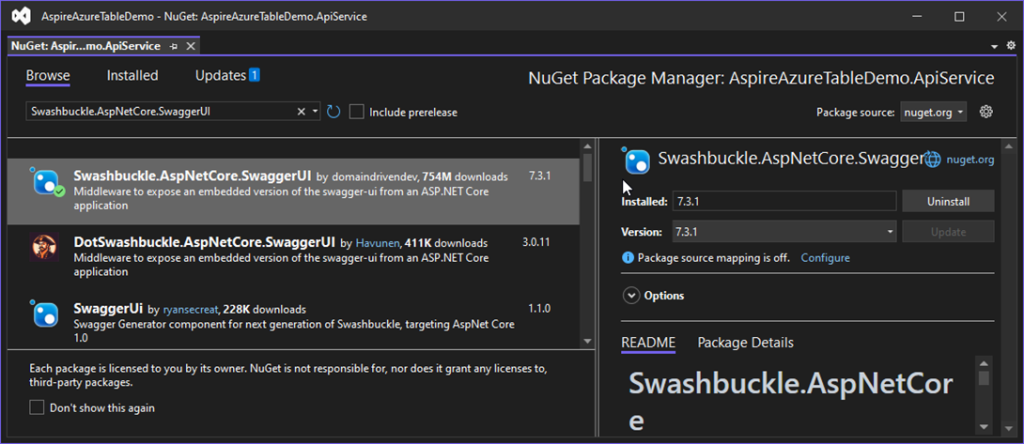Open the ryansecreat author link

(x=191, y=309)
